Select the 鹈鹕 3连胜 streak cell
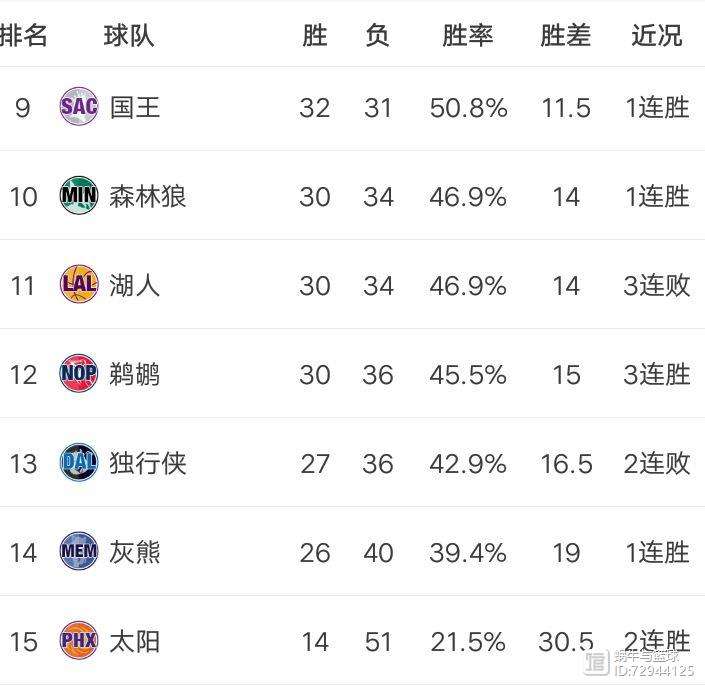Viewport: 705px width, 686px height. [657, 374]
